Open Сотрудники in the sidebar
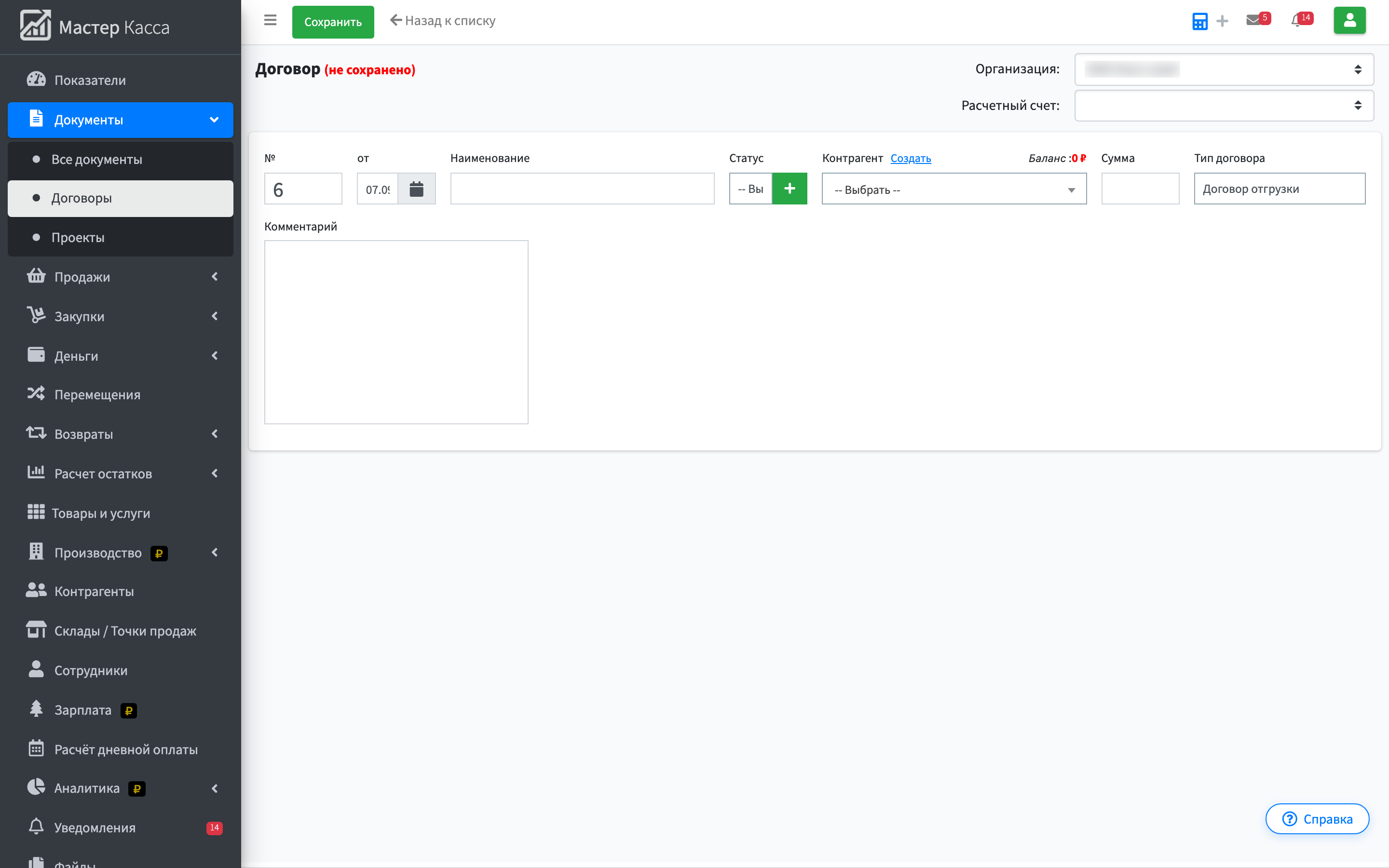Image resolution: width=1389 pixels, height=868 pixels. point(121,670)
